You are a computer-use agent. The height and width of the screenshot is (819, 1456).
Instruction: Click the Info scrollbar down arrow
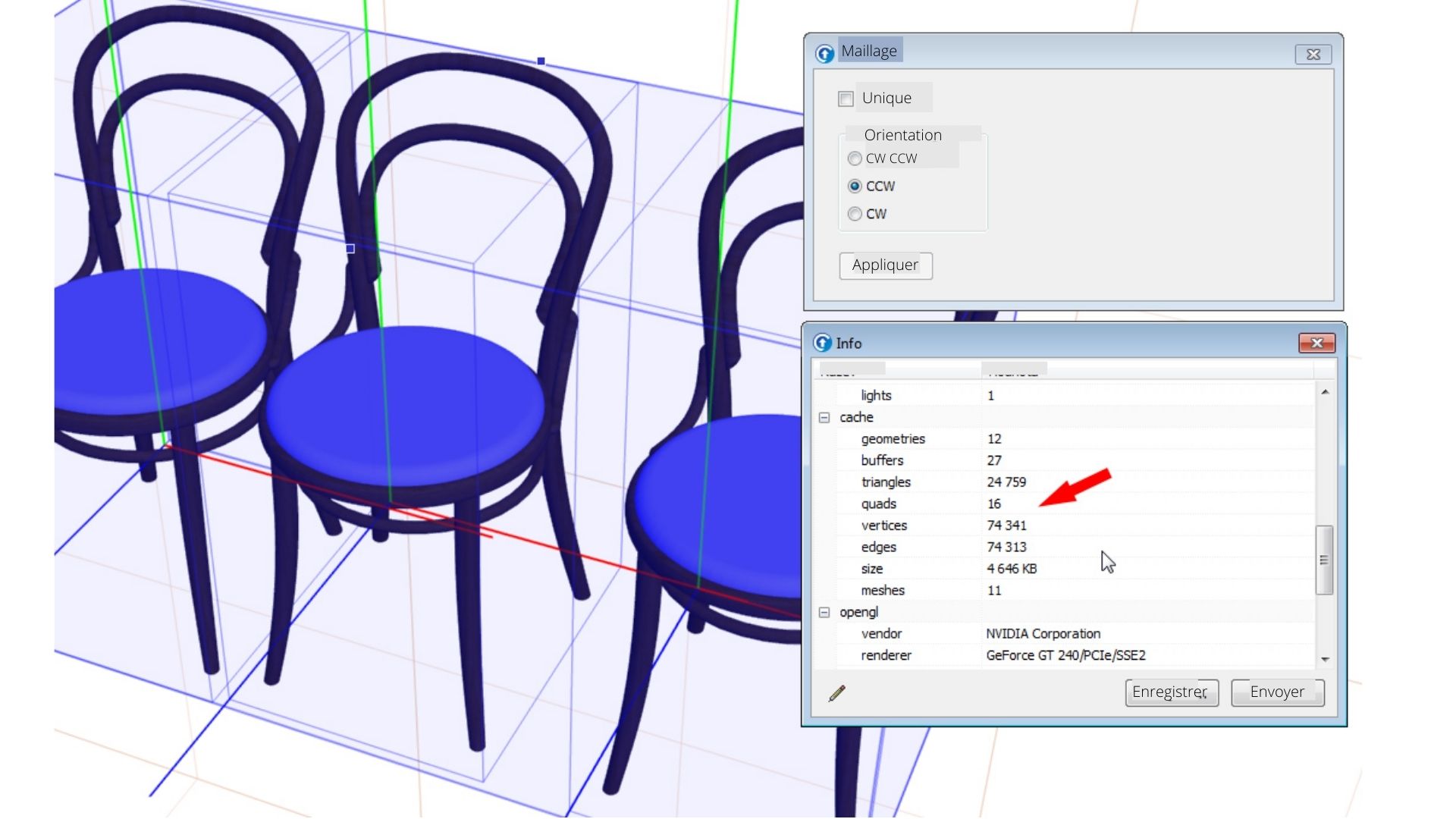point(1325,660)
